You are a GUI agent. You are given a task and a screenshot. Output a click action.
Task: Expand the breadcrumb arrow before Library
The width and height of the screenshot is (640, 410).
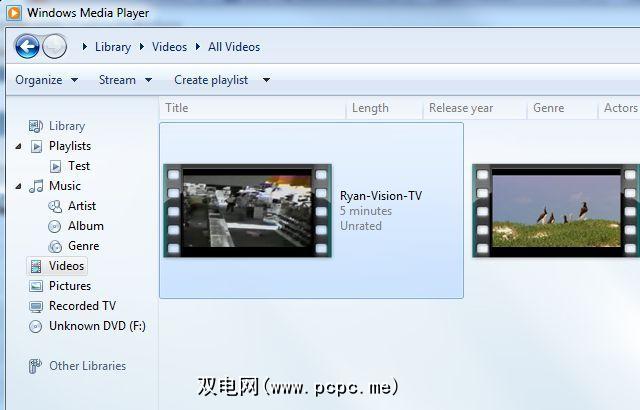point(84,47)
